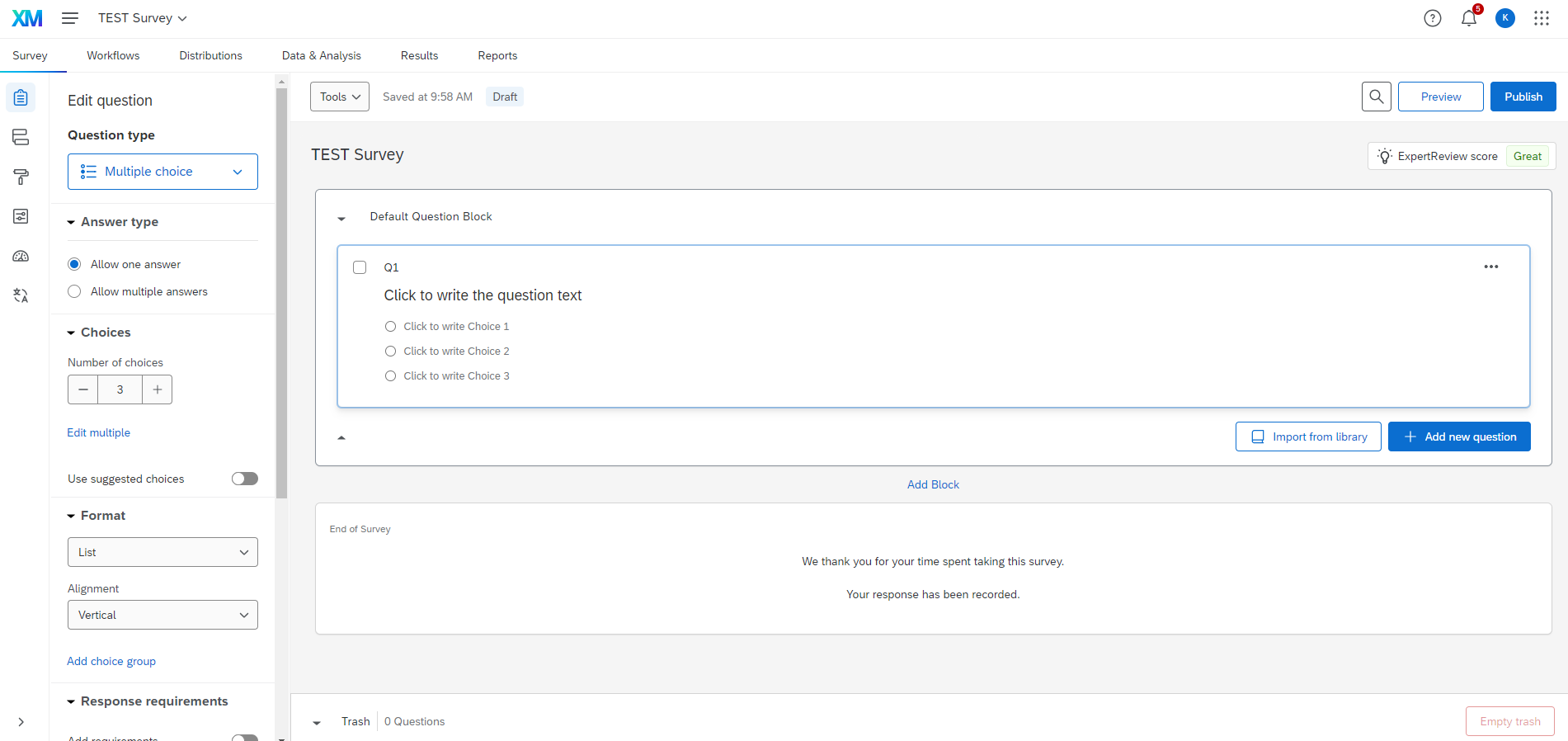Click the Add Block link
The height and width of the screenshot is (741, 1568).
click(933, 484)
